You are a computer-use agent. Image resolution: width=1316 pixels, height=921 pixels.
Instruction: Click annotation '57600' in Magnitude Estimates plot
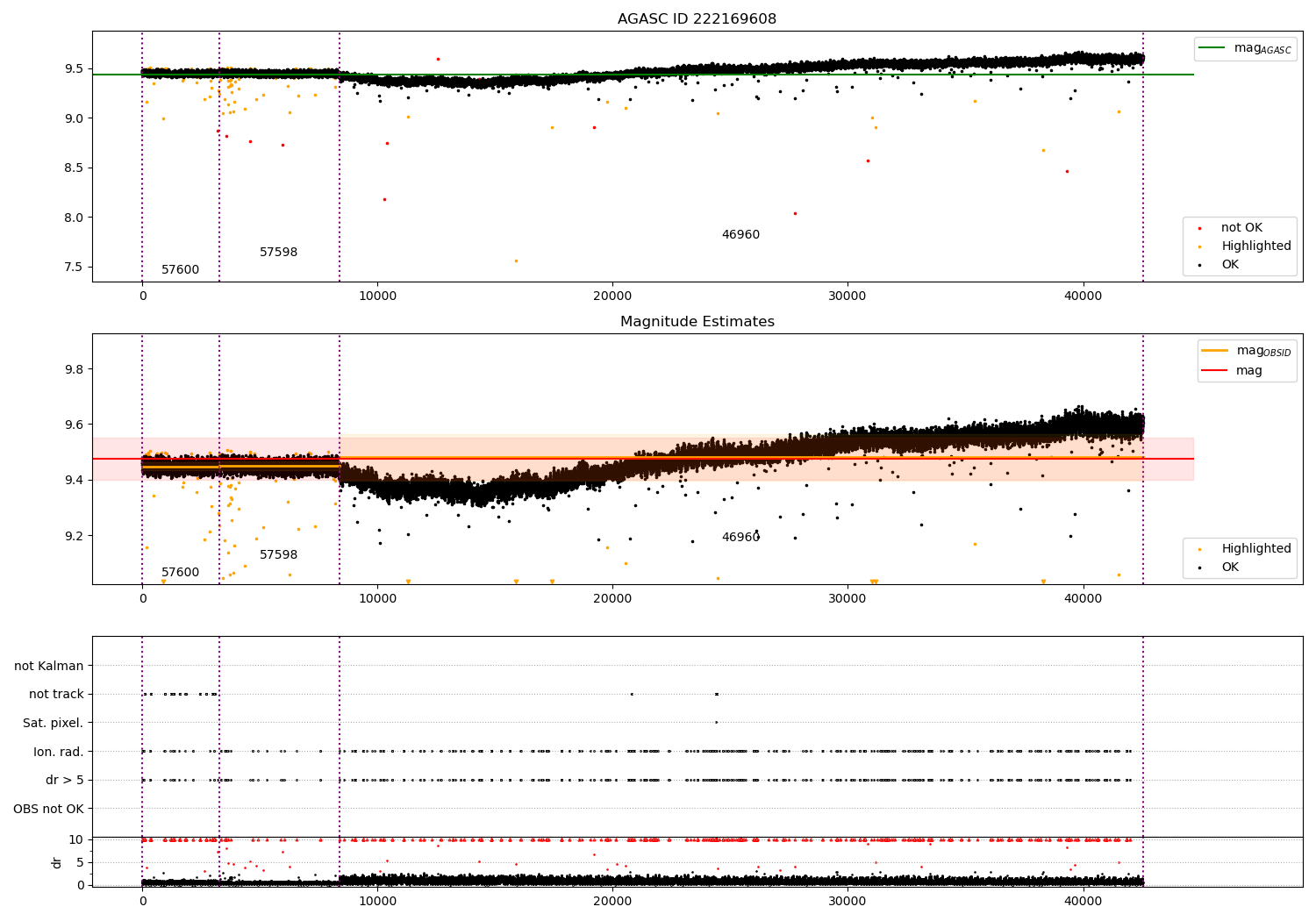[180, 573]
